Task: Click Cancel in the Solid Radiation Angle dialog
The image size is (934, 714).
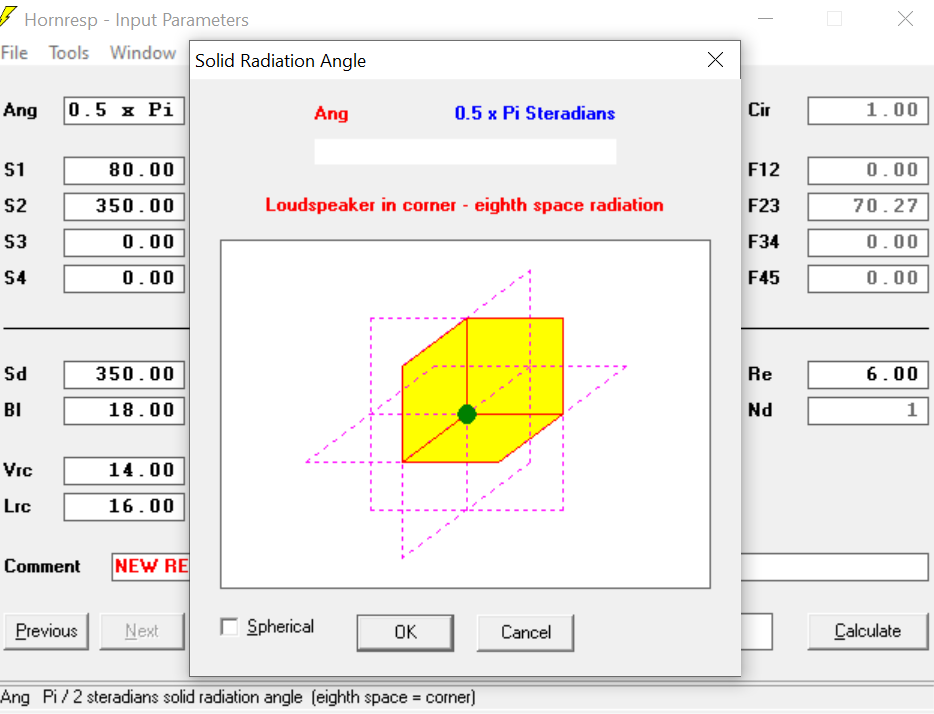Action: pos(525,632)
